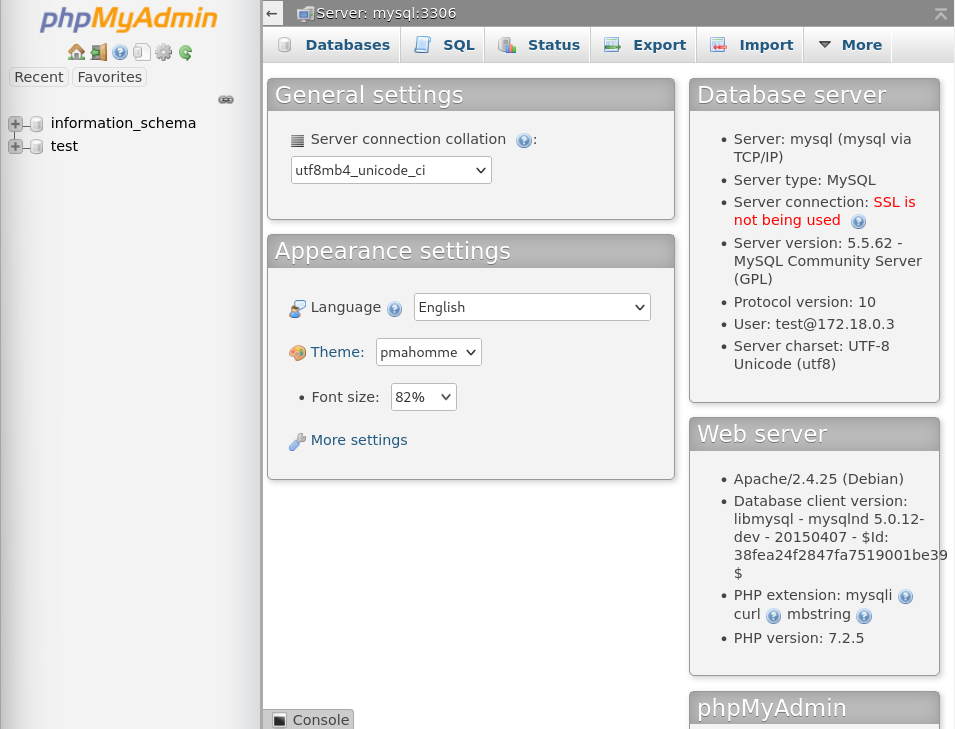This screenshot has height=729, width=955.
Task: Click help icon after mysqli extension
Action: point(906,597)
